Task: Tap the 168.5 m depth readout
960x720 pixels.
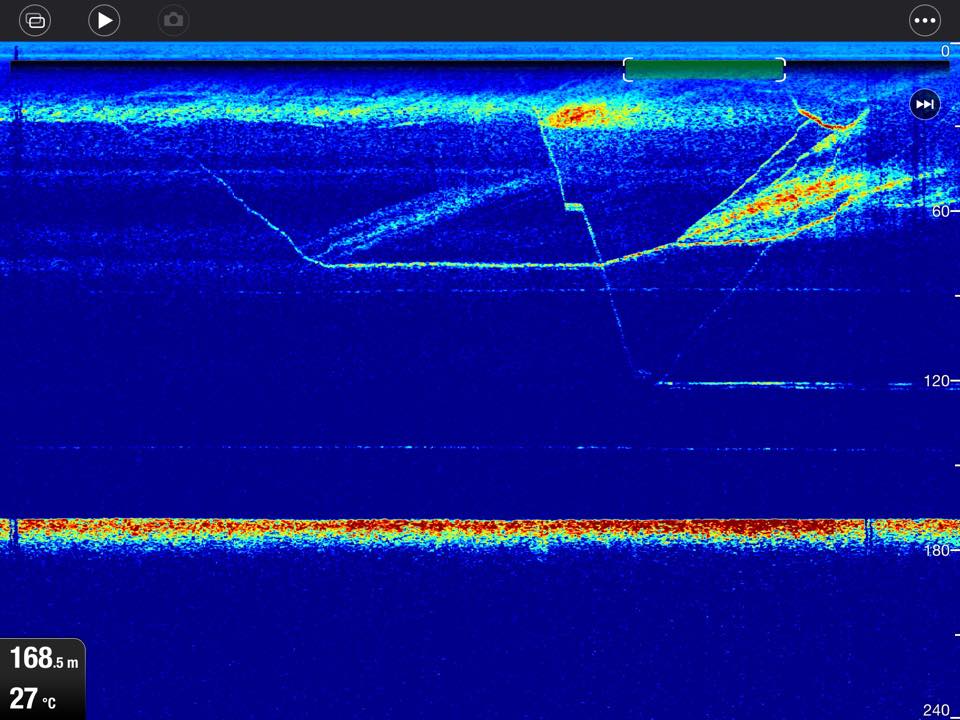Action: (x=43, y=658)
